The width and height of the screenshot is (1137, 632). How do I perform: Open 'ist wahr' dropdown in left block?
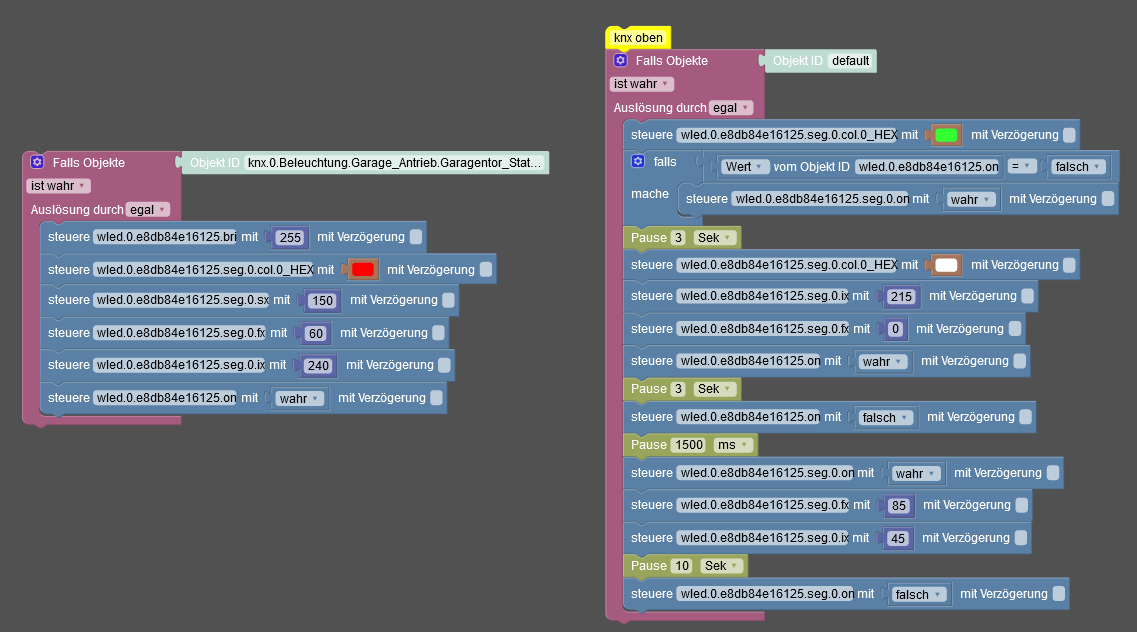point(58,186)
